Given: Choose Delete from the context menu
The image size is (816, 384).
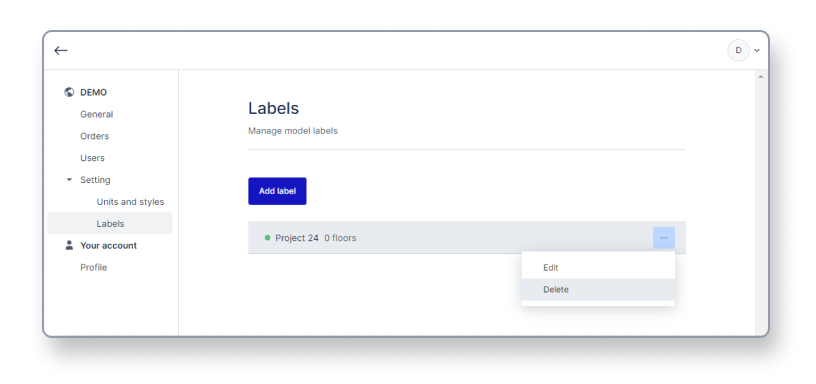Looking at the screenshot, I should point(598,289).
